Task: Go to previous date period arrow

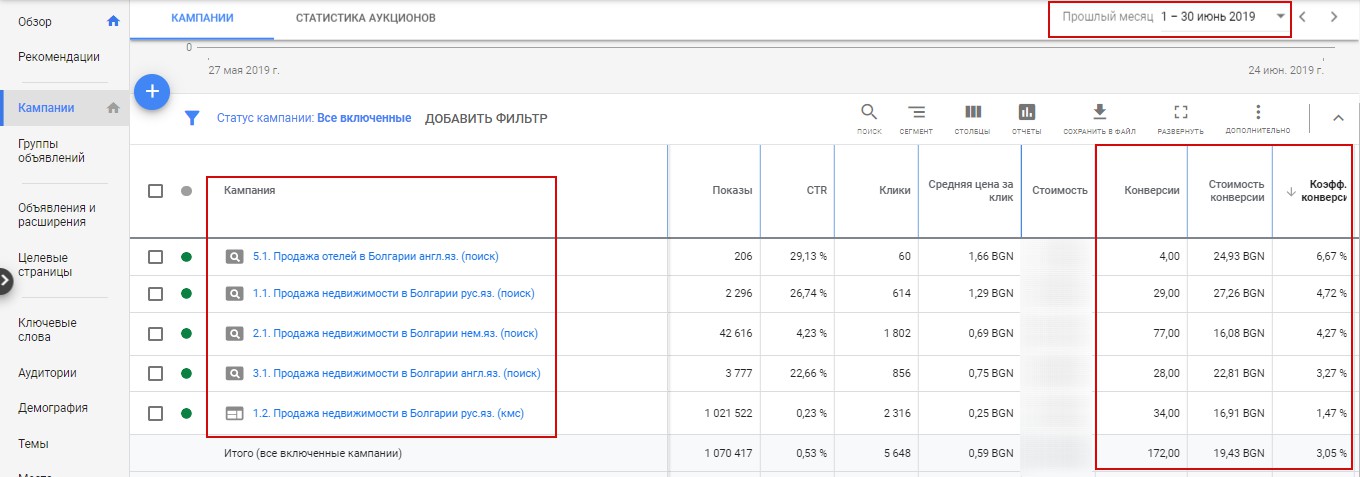Action: pyautogui.click(x=1302, y=17)
